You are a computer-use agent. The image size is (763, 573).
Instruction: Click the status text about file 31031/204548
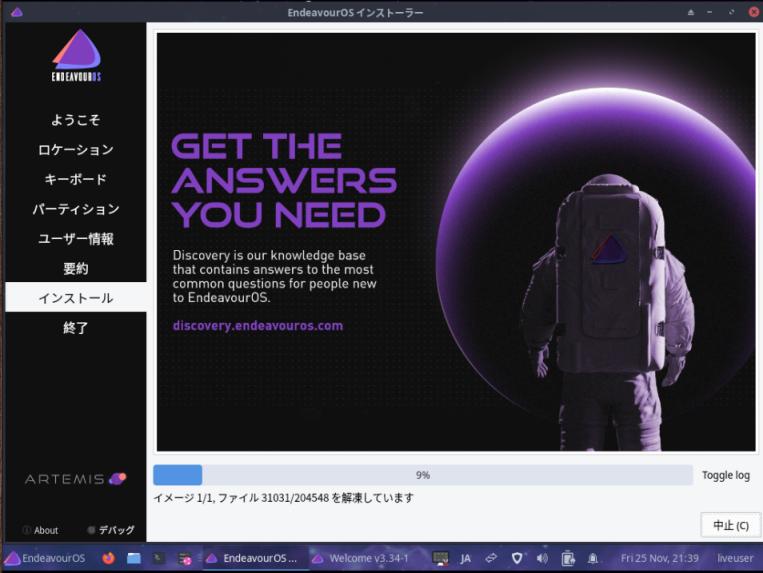pos(283,498)
